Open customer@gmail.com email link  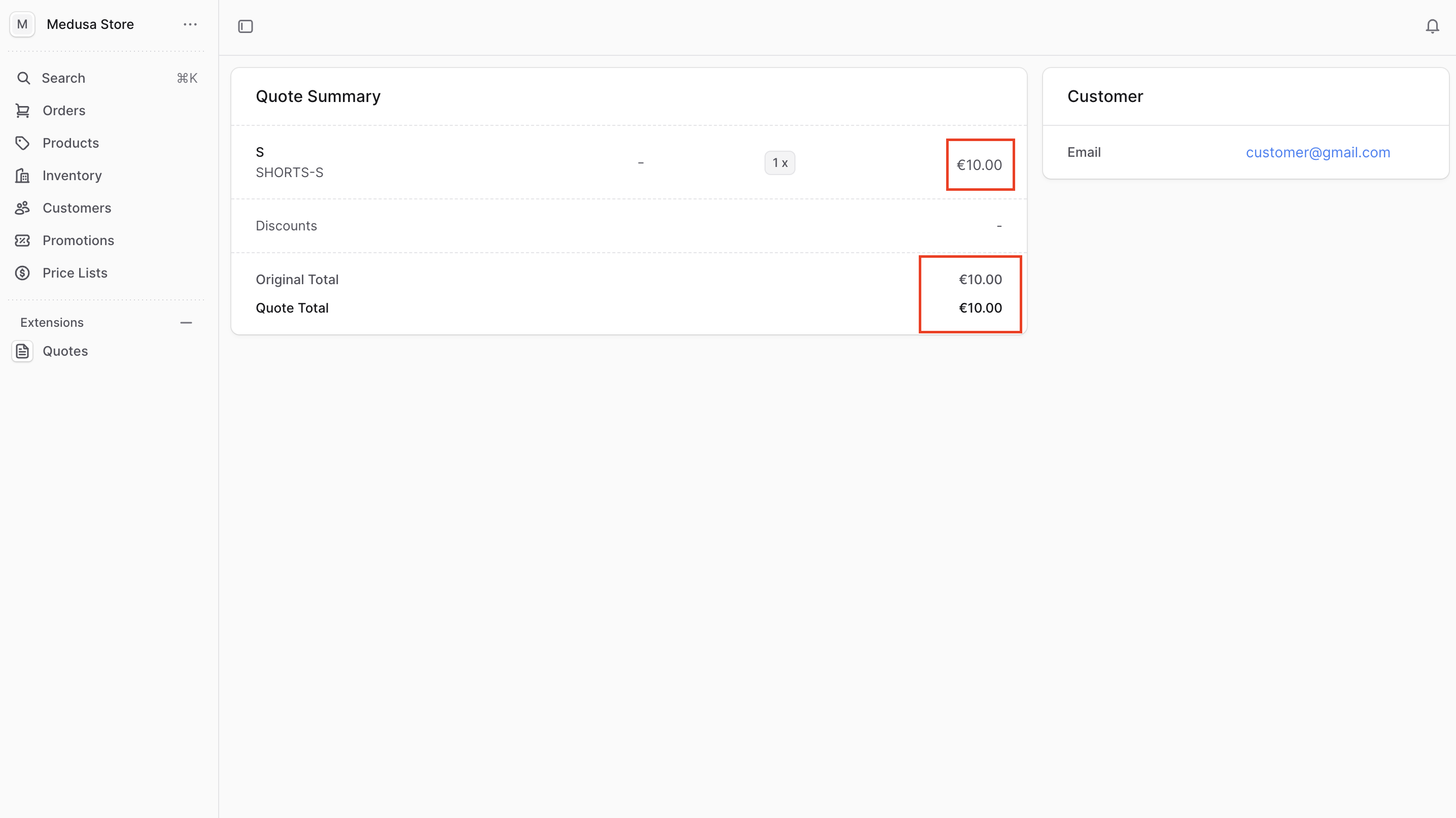[x=1318, y=153]
